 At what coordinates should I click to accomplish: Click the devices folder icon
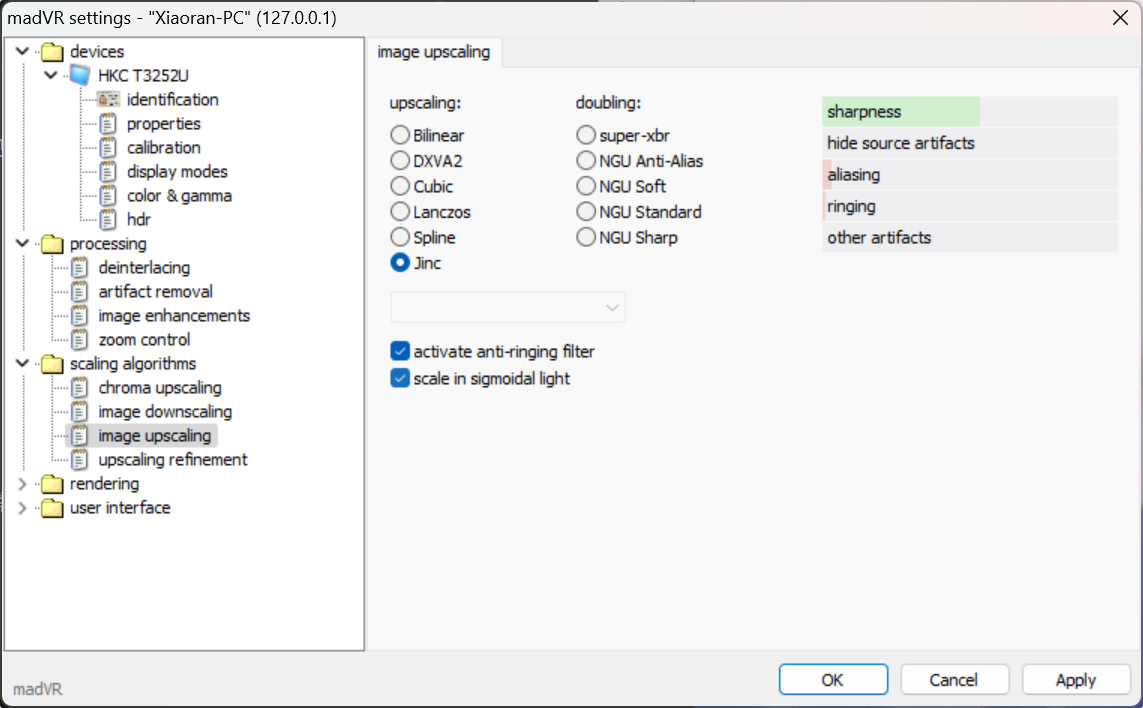[52, 52]
